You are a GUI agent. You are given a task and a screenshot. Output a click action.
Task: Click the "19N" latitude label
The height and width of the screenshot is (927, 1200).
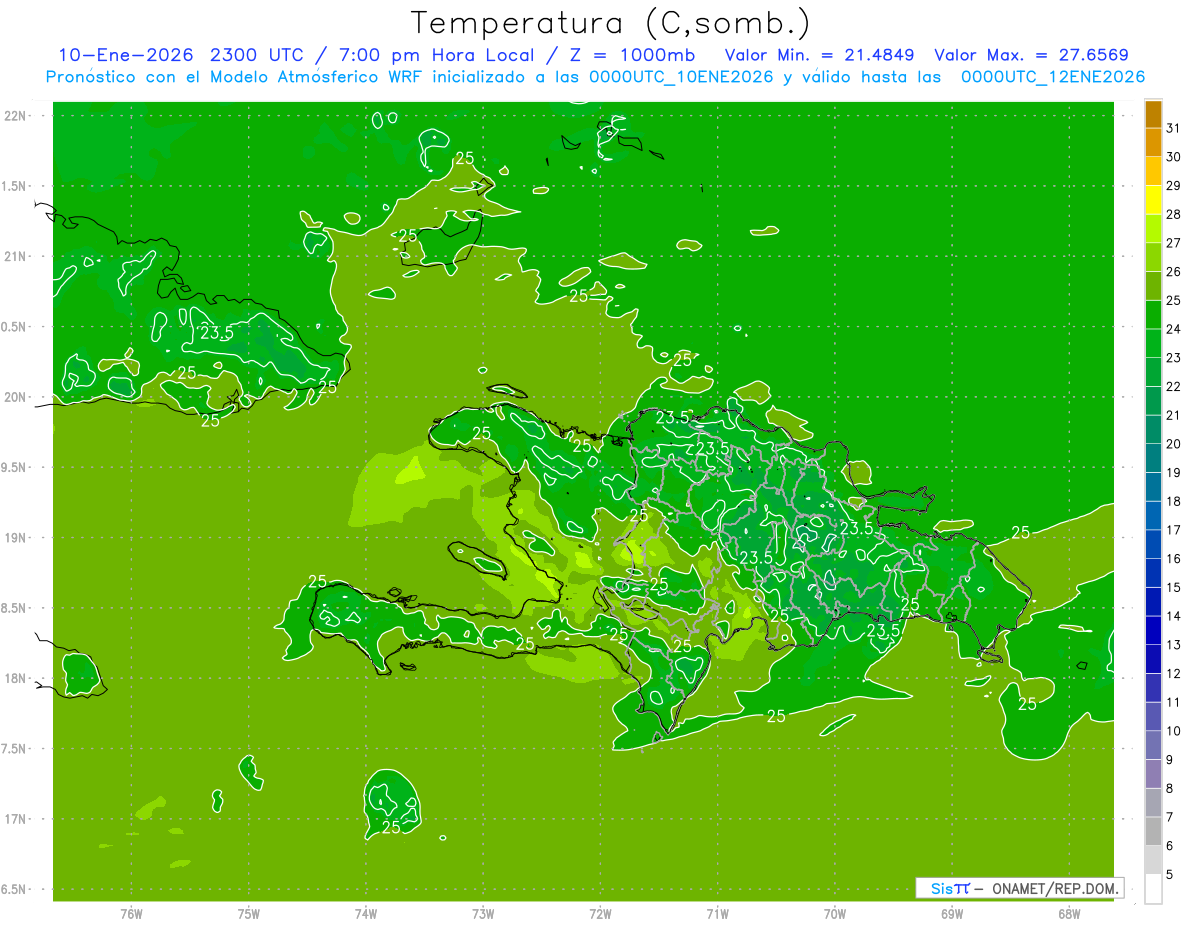16,538
